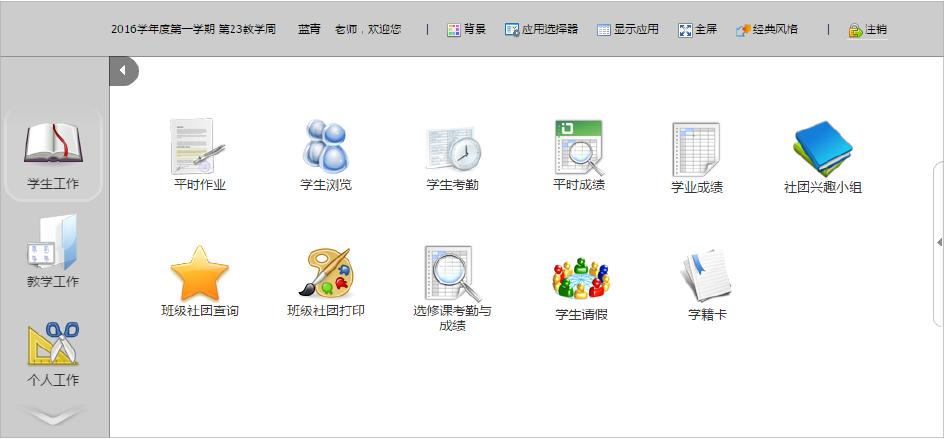The width and height of the screenshot is (944, 439).
Task: Open the 学生浏览 student browse icon
Action: (x=326, y=148)
